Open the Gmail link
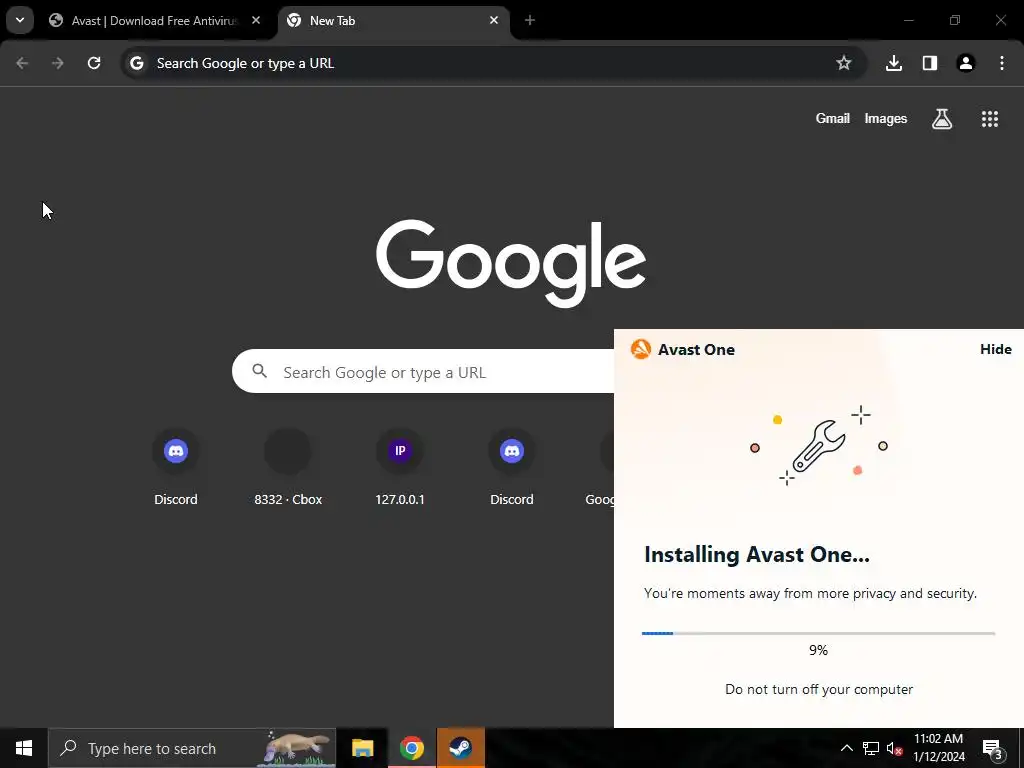 pyautogui.click(x=833, y=118)
